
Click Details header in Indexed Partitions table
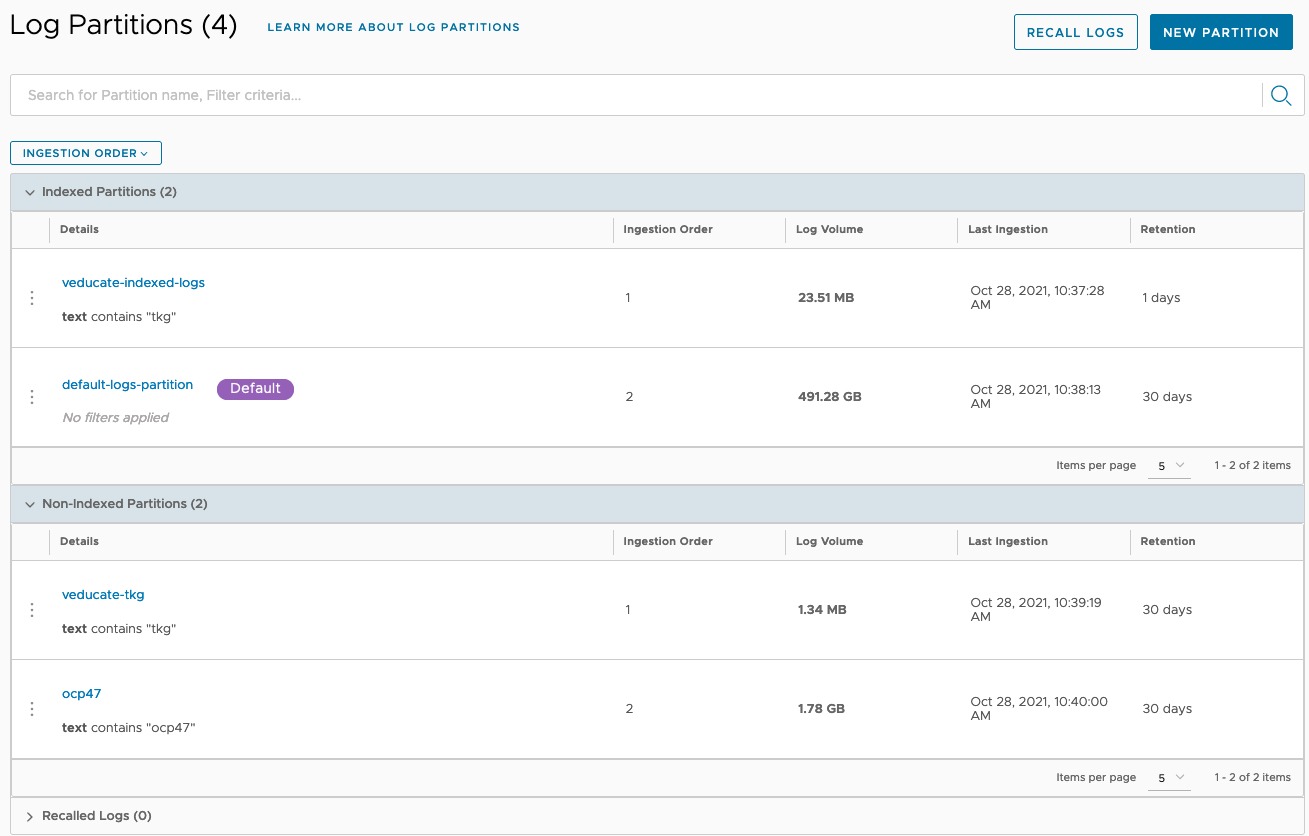pyautogui.click(x=79, y=229)
